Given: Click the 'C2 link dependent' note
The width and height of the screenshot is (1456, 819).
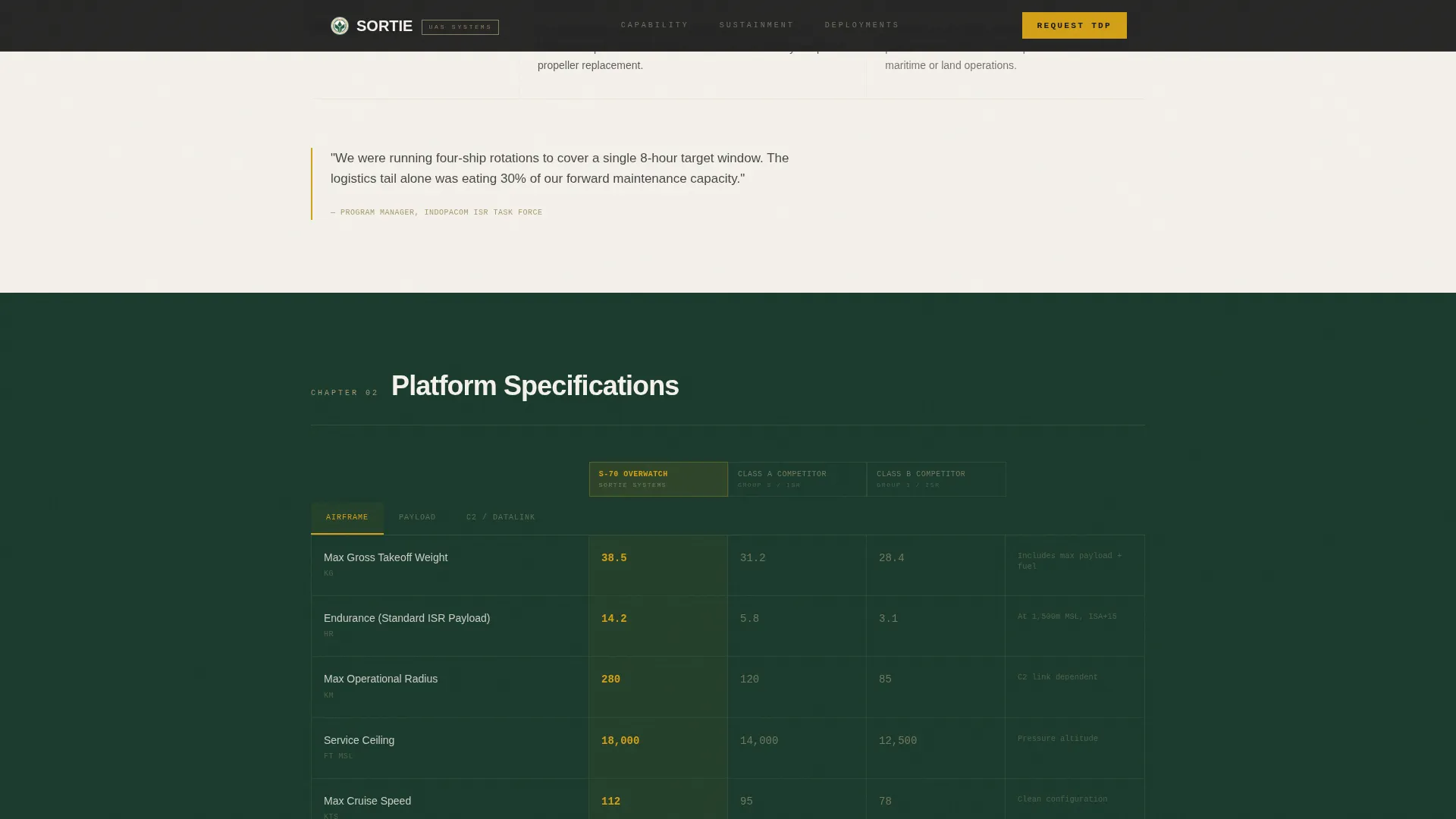Looking at the screenshot, I should [x=1057, y=677].
